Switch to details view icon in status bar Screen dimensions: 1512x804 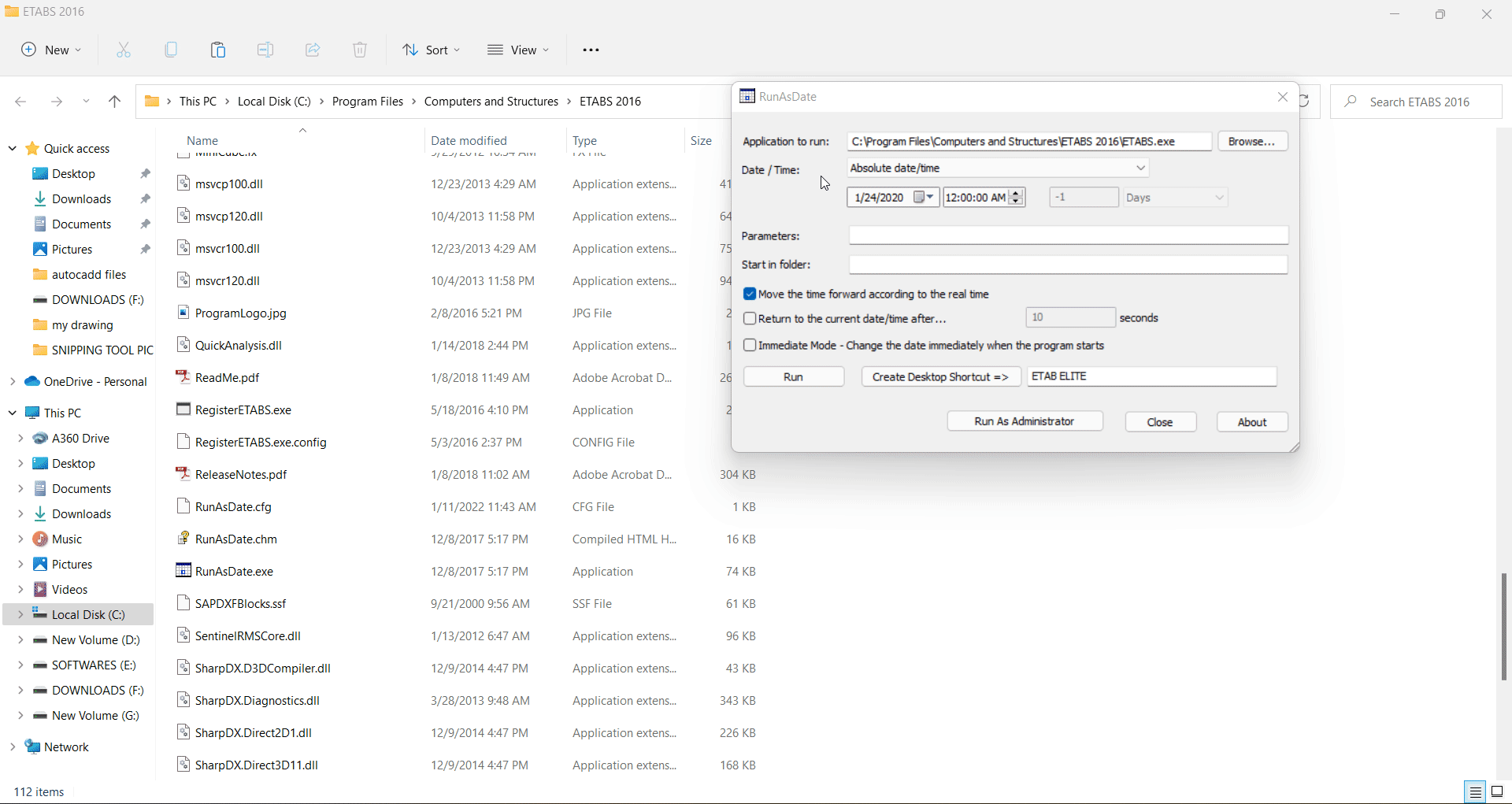pos(1475,792)
